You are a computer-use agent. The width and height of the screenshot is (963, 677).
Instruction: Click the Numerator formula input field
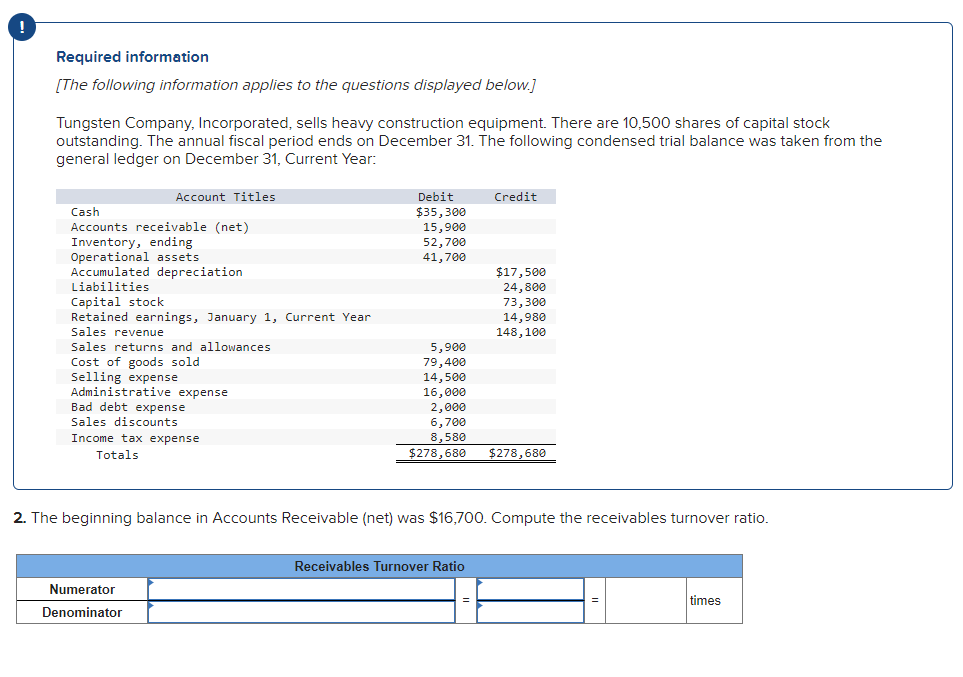(300, 589)
